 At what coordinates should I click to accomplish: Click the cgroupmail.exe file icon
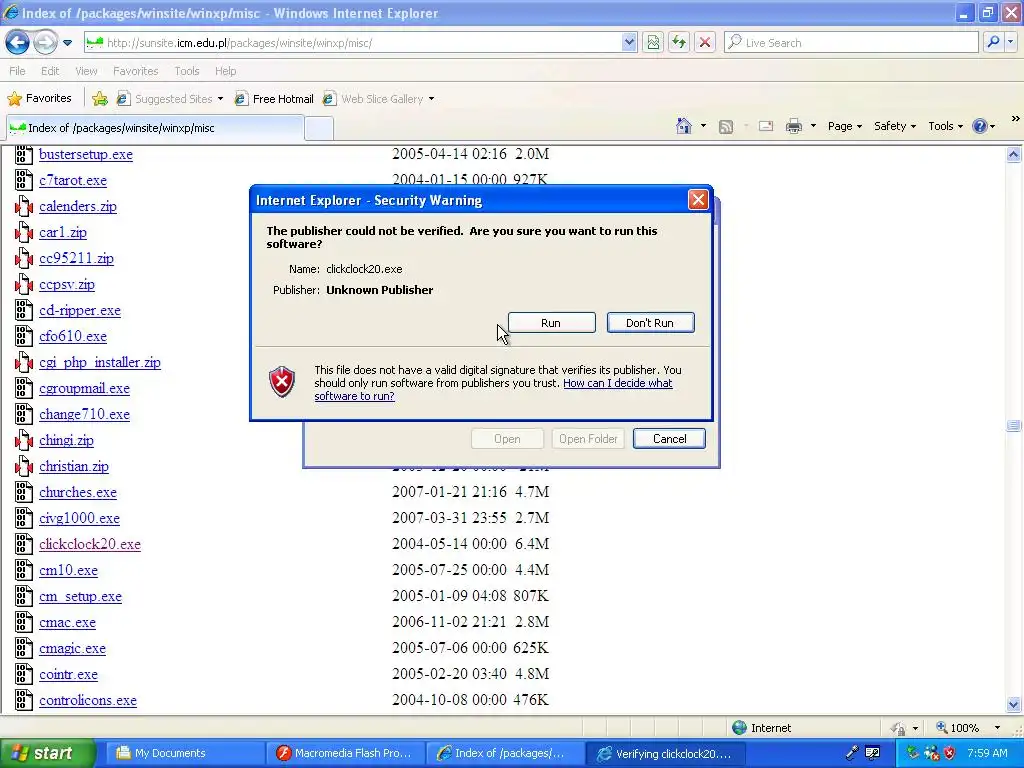pos(24,388)
